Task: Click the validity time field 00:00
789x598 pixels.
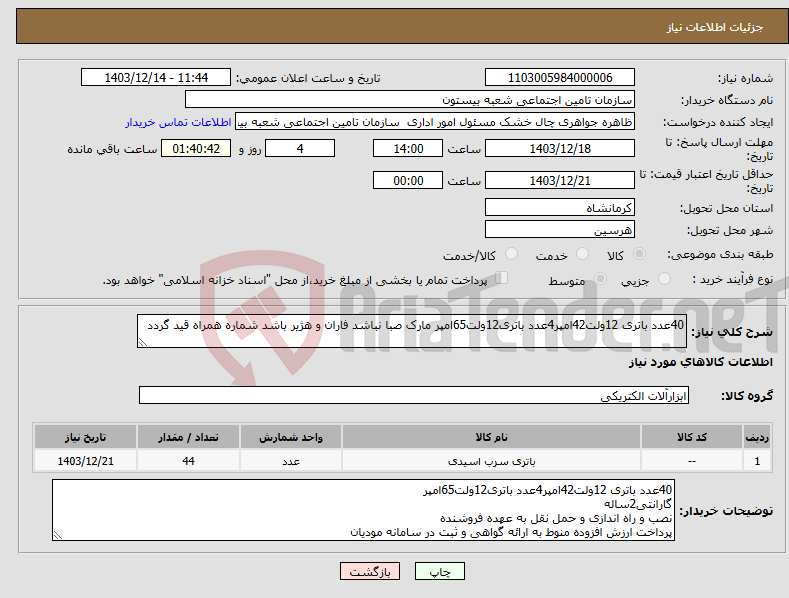Action: coord(408,180)
